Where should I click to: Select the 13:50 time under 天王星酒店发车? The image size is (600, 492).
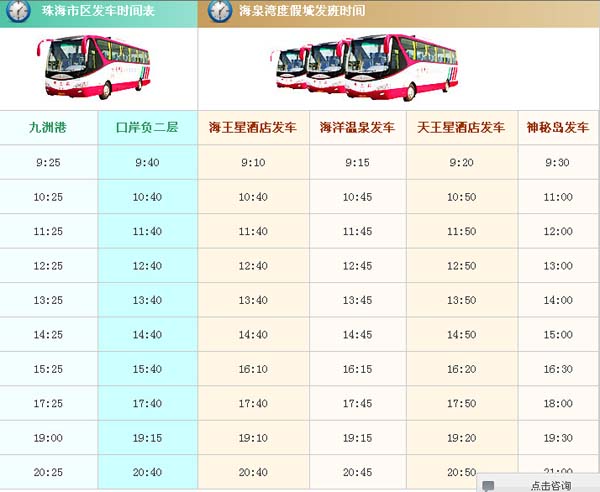click(x=462, y=300)
